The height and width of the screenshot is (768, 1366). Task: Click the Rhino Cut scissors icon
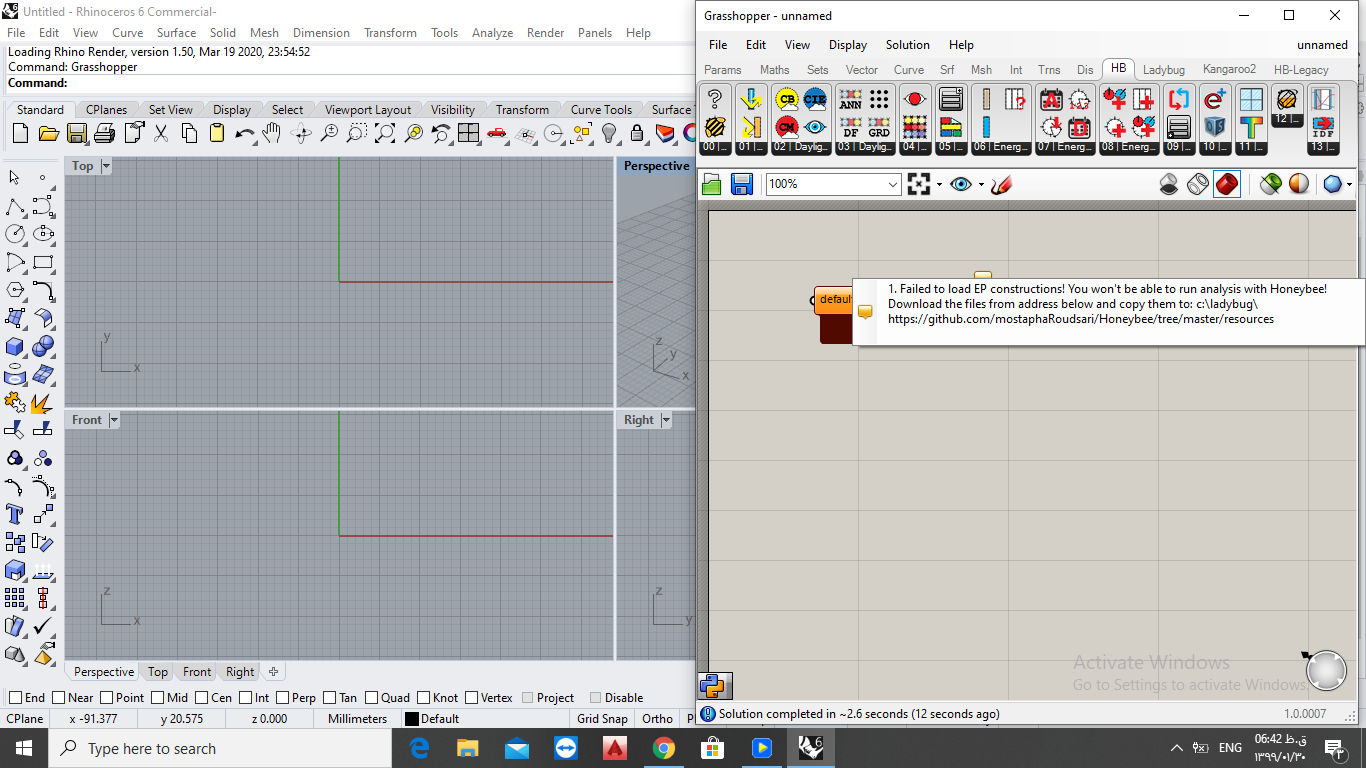tap(160, 133)
